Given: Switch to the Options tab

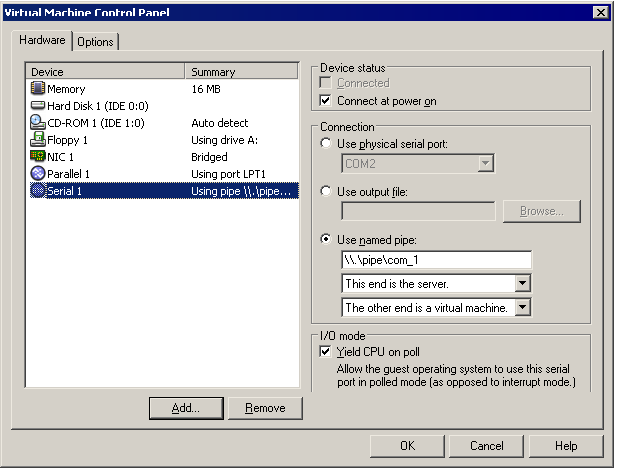Looking at the screenshot, I should [96, 41].
